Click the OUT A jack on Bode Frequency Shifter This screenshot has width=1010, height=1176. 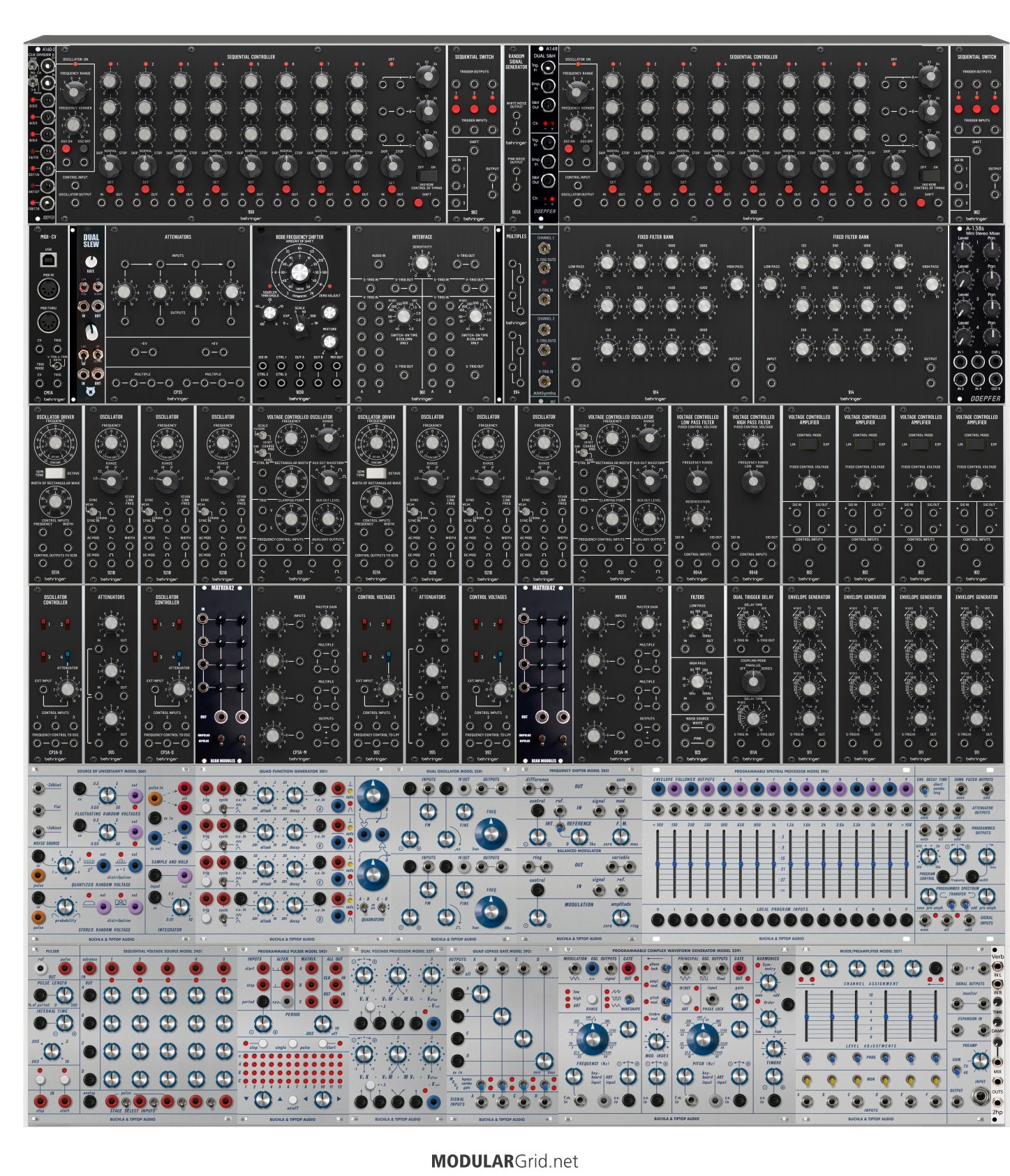(299, 365)
